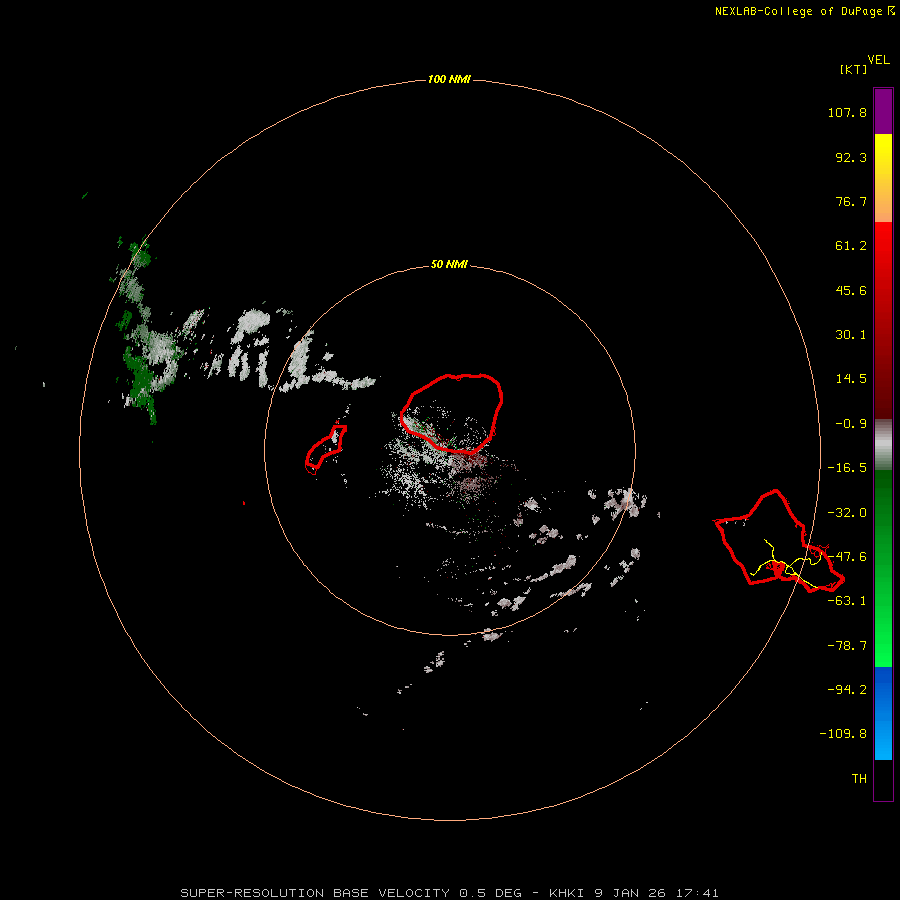This screenshot has height=900, width=900.
Task: Click the 100 NMI range ring label
Action: [x=449, y=79]
